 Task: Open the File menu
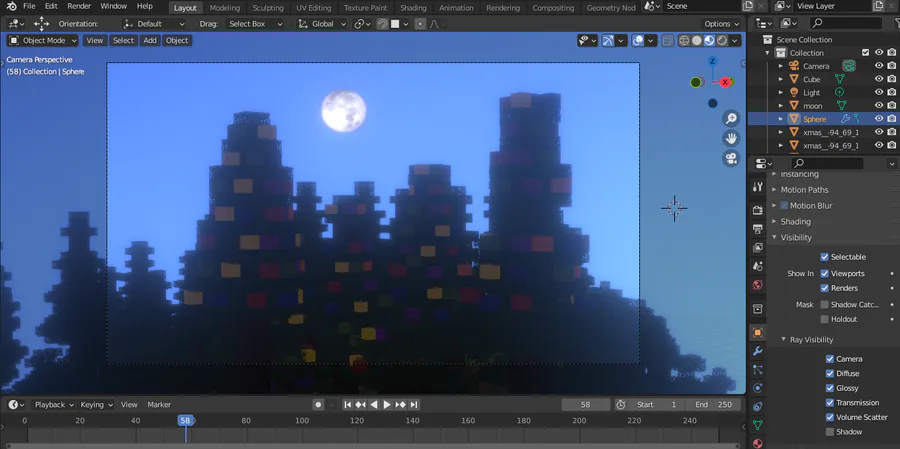point(29,6)
